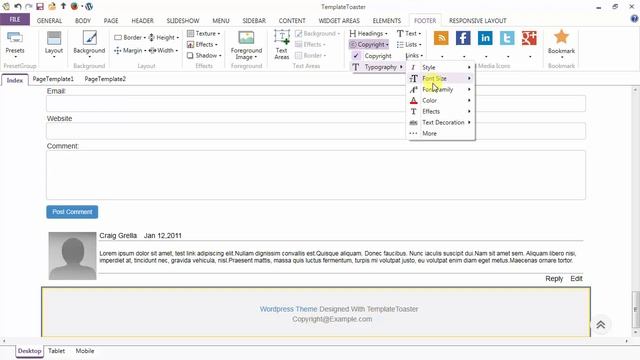Click the LinkedIn social media icon
This screenshot has height=360, width=640.
click(x=485, y=38)
